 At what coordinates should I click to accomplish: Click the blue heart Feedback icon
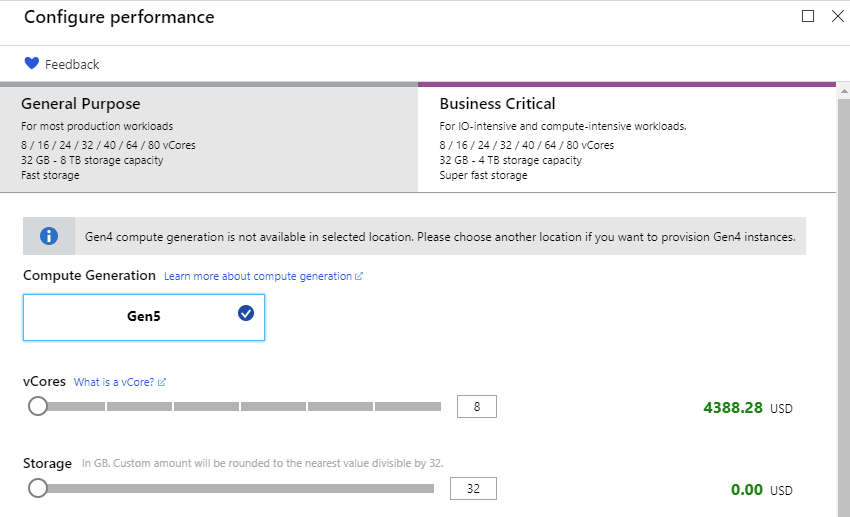click(x=31, y=64)
